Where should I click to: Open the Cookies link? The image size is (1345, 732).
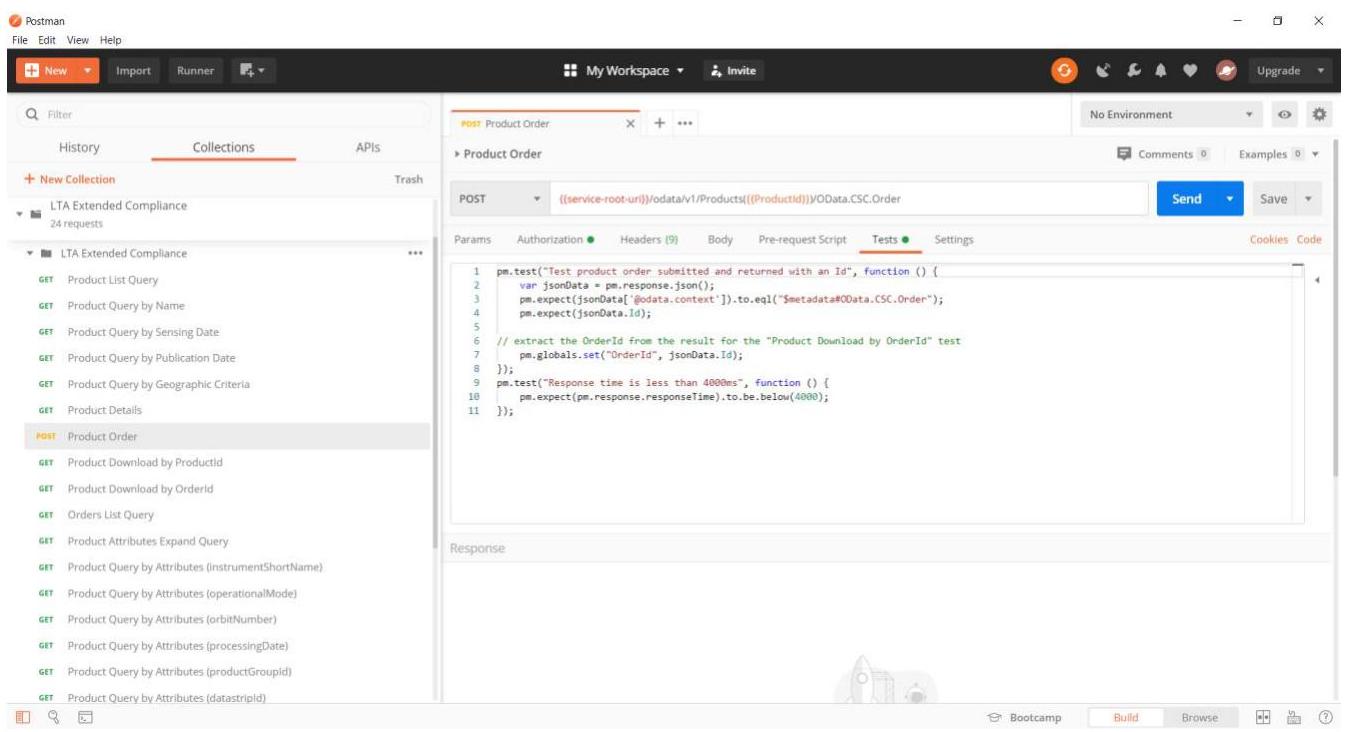tap(1269, 240)
